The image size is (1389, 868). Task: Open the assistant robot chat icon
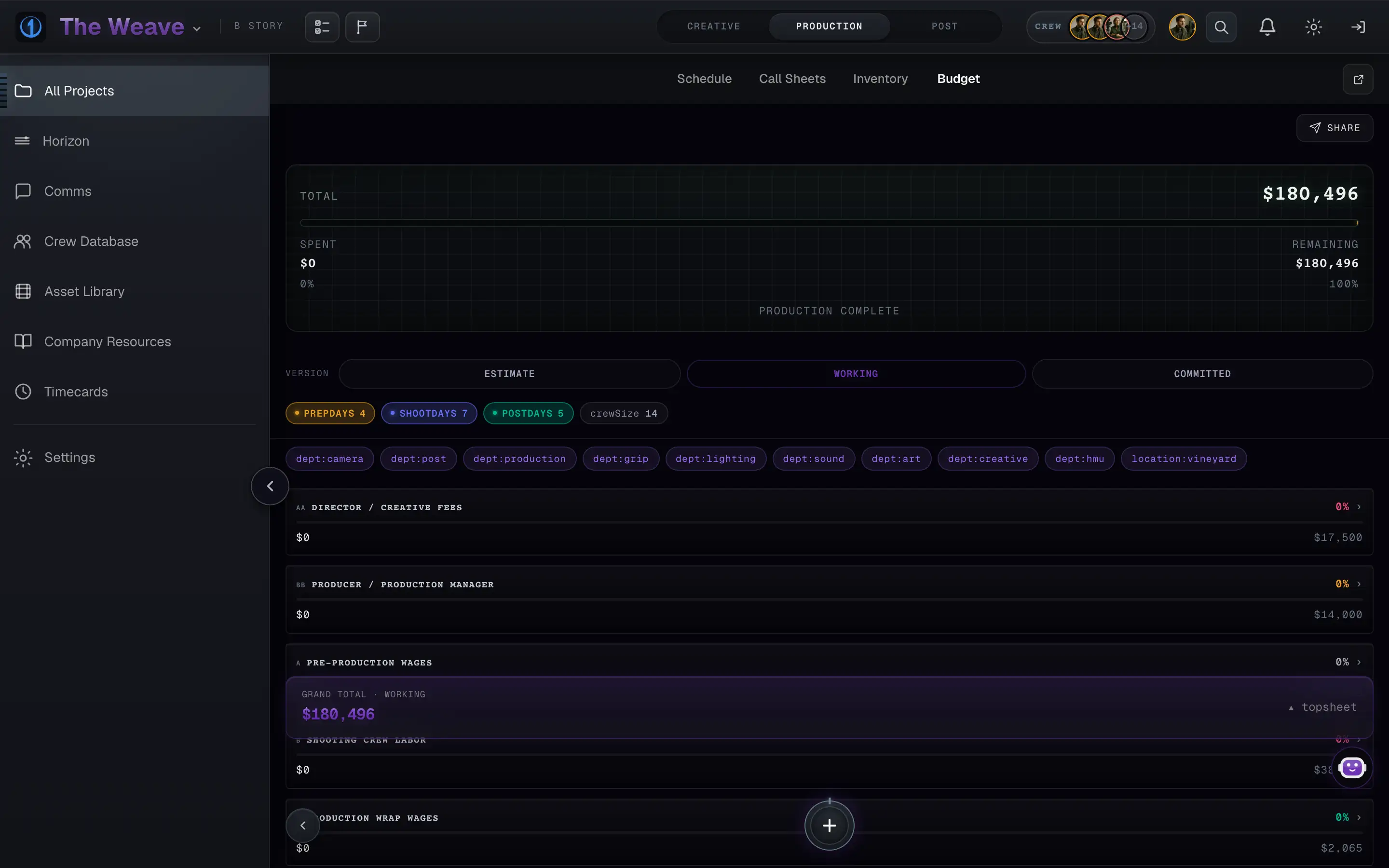tap(1352, 768)
